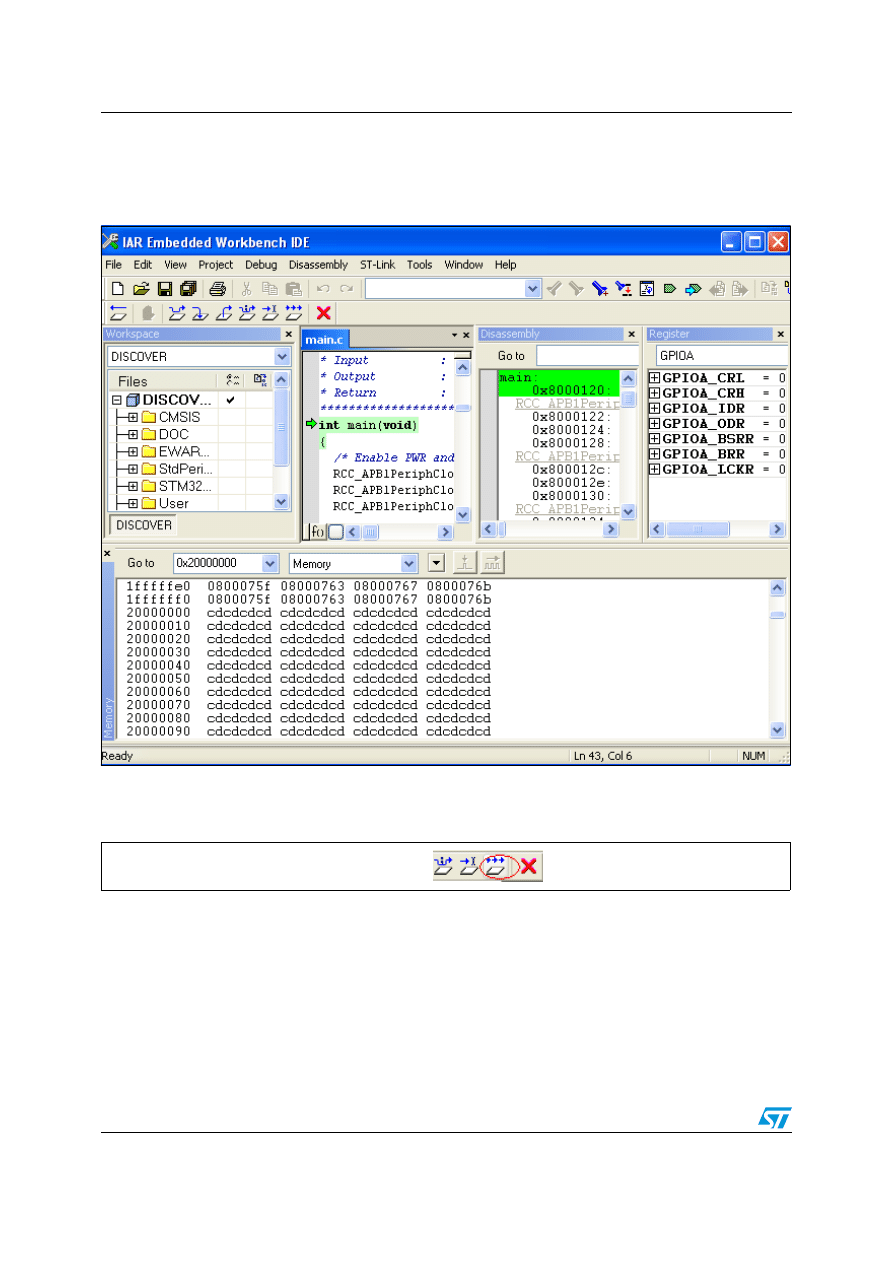893x1263 pixels.
Task: Click the Save All toolbar icon
Action: [188, 288]
